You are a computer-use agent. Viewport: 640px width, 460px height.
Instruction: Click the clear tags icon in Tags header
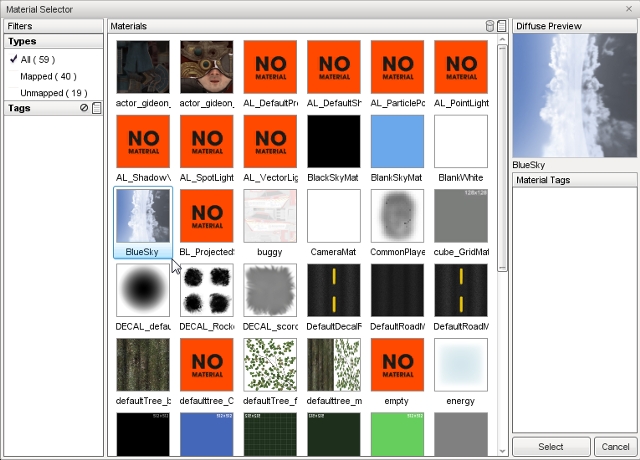[84, 108]
